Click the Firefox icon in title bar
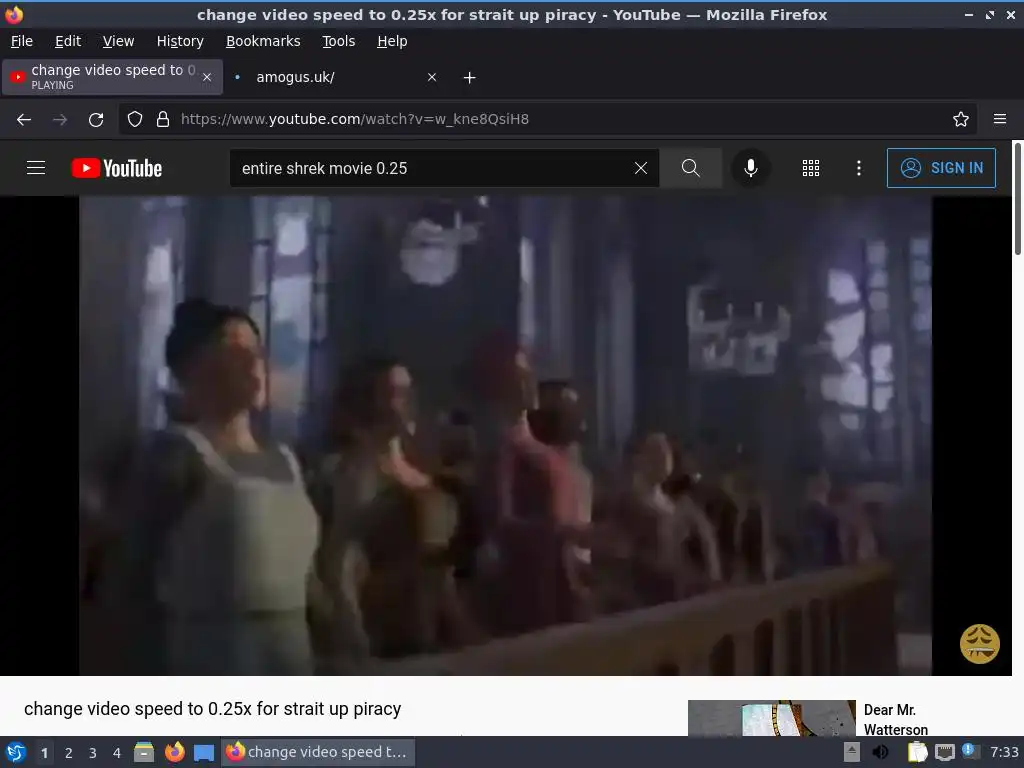The image size is (1024, 768). coord(14,14)
